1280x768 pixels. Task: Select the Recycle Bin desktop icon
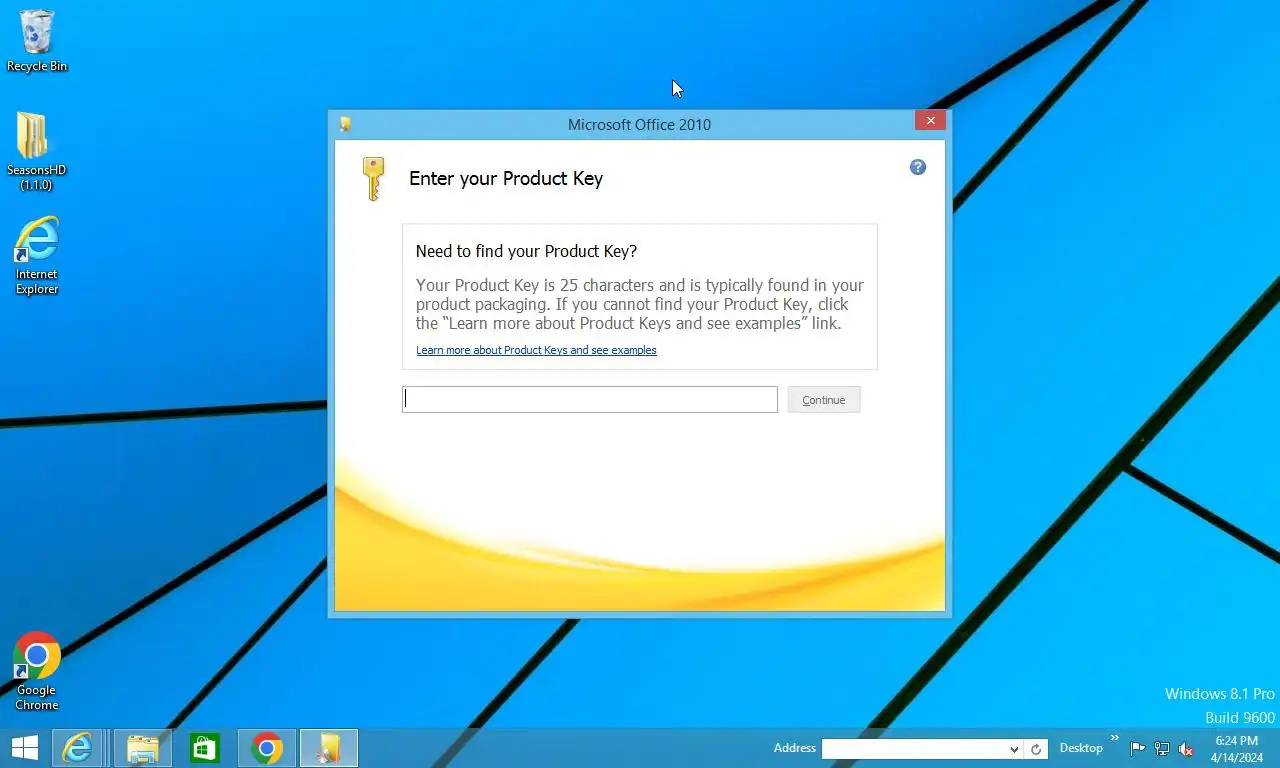click(x=37, y=41)
